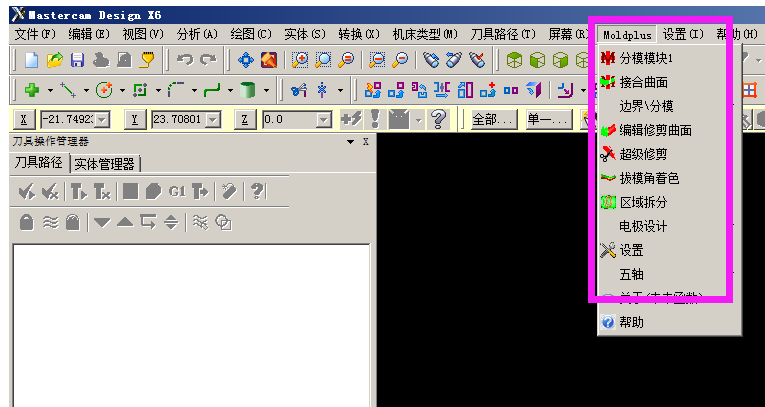Switch to the 实体管理器 tab

pyautogui.click(x=104, y=164)
